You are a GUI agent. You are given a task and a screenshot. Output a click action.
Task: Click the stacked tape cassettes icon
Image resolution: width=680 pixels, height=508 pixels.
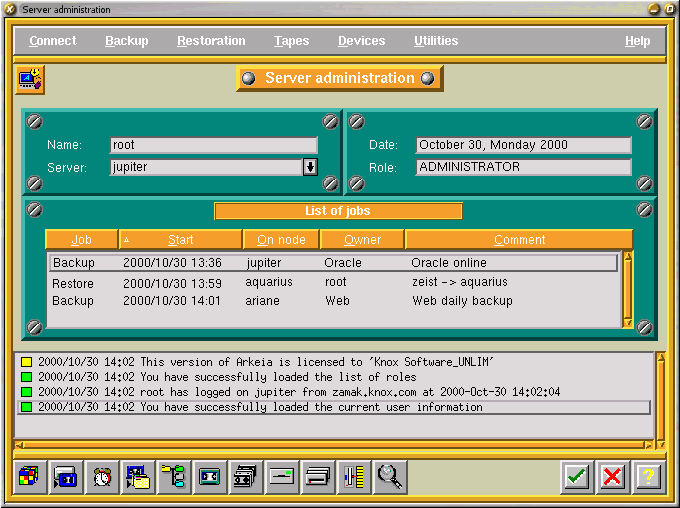tap(246, 477)
